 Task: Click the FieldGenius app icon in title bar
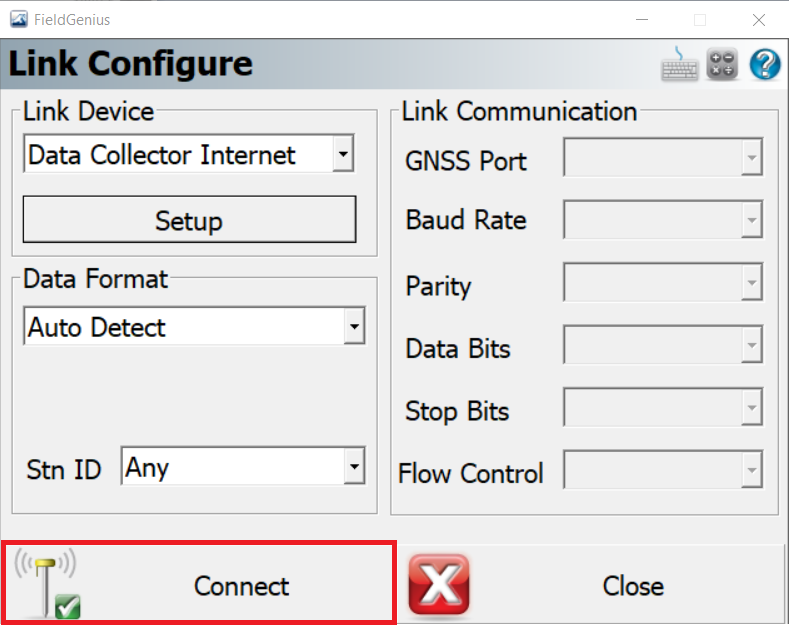pyautogui.click(x=19, y=20)
